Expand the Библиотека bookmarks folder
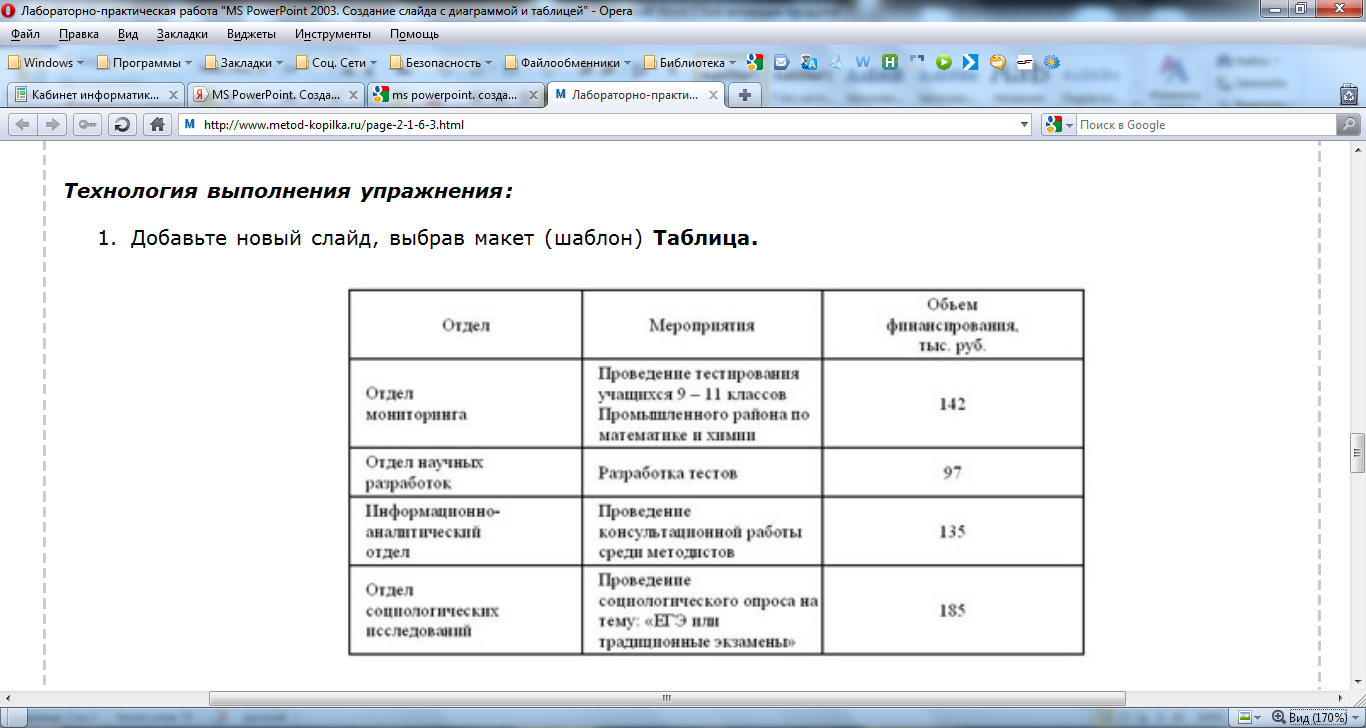 click(x=690, y=62)
